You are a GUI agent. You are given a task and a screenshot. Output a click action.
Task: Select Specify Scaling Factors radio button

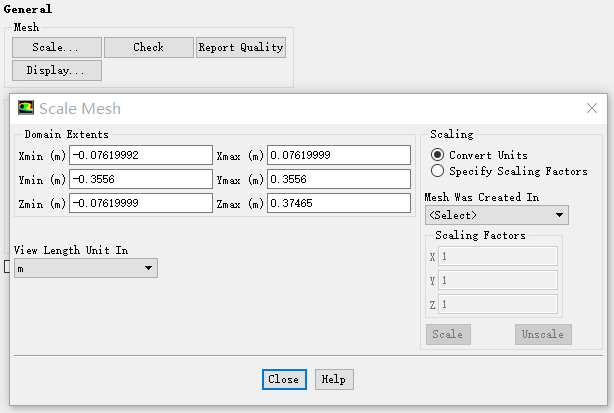click(437, 171)
